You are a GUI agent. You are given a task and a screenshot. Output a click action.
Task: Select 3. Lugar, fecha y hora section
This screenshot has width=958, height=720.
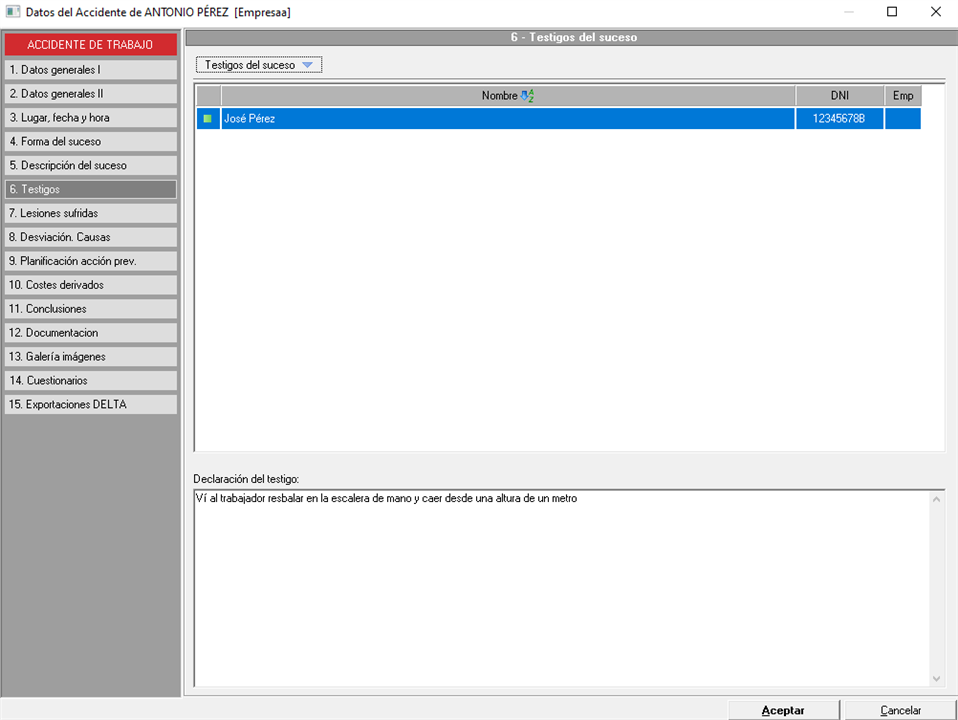pos(90,118)
